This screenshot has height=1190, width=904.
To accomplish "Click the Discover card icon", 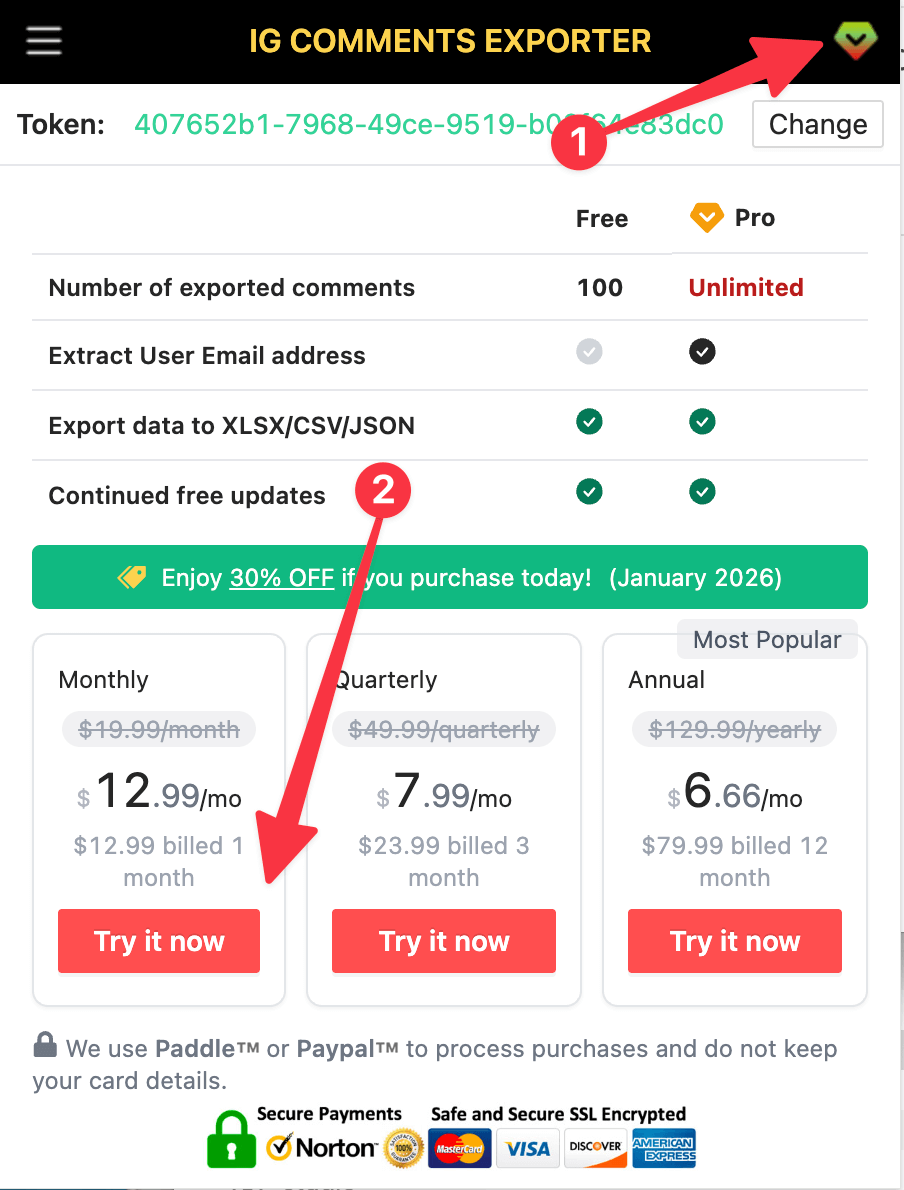I will (x=595, y=1148).
